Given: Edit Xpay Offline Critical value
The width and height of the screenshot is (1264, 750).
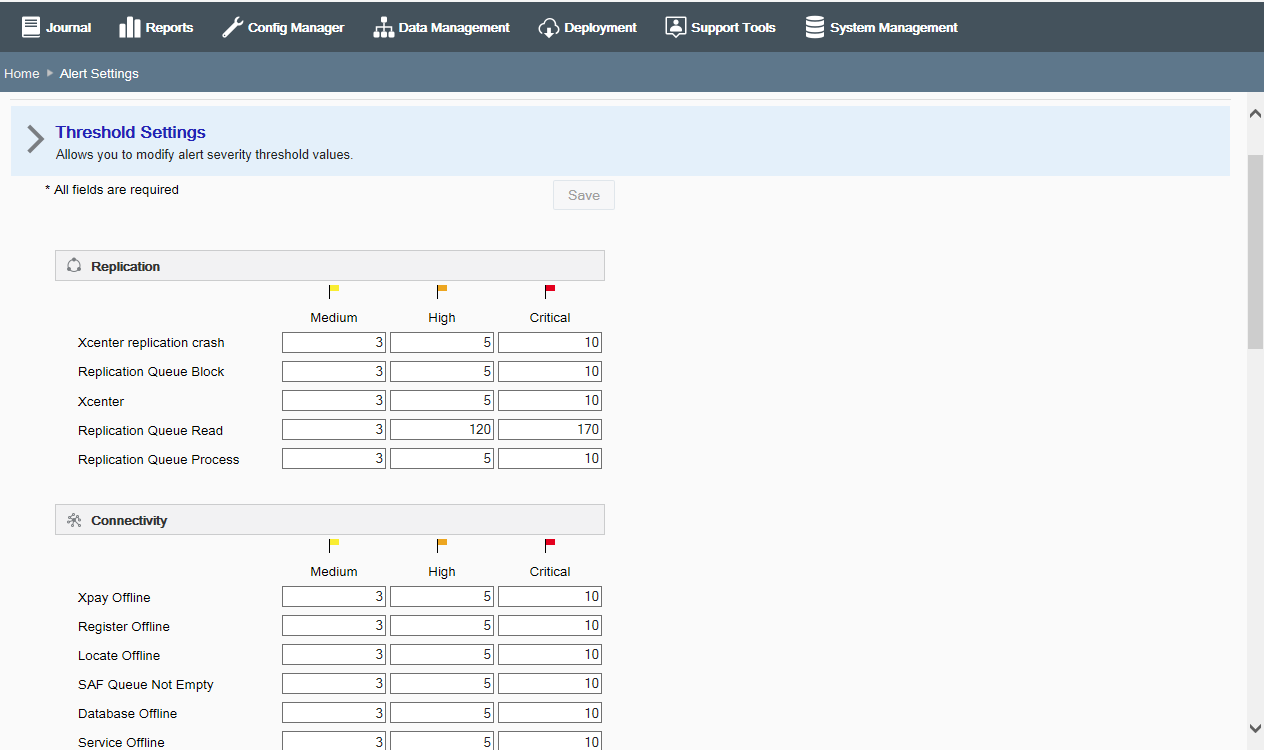Looking at the screenshot, I should [x=550, y=596].
